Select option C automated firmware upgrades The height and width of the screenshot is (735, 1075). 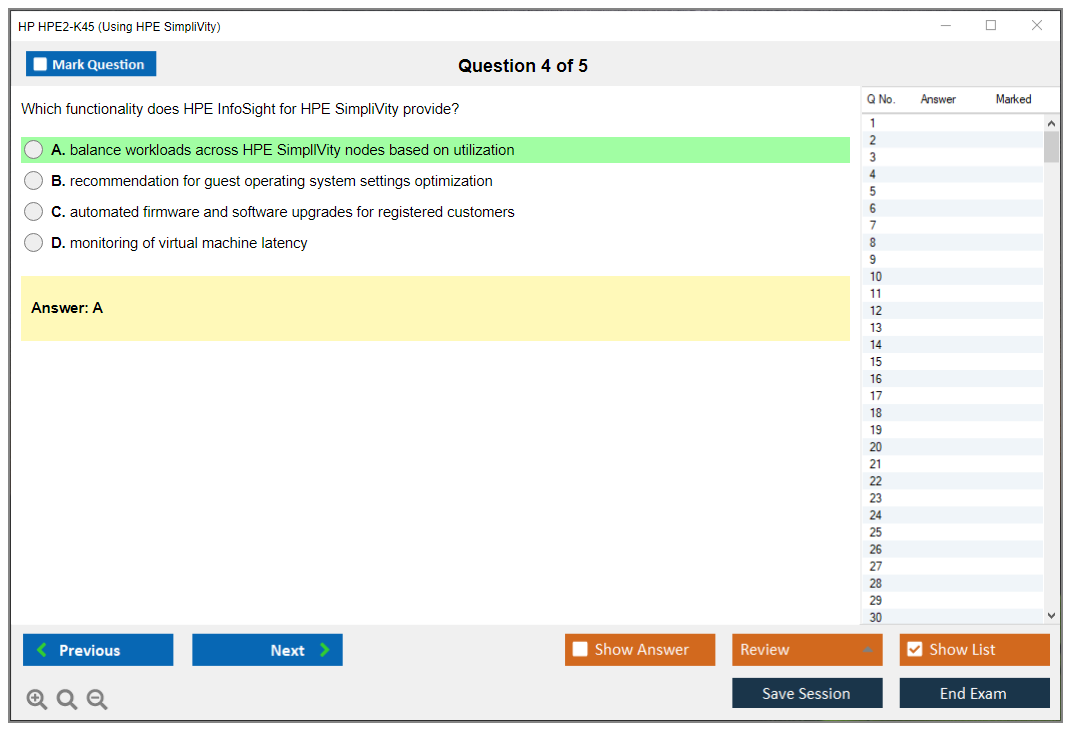[x=34, y=212]
